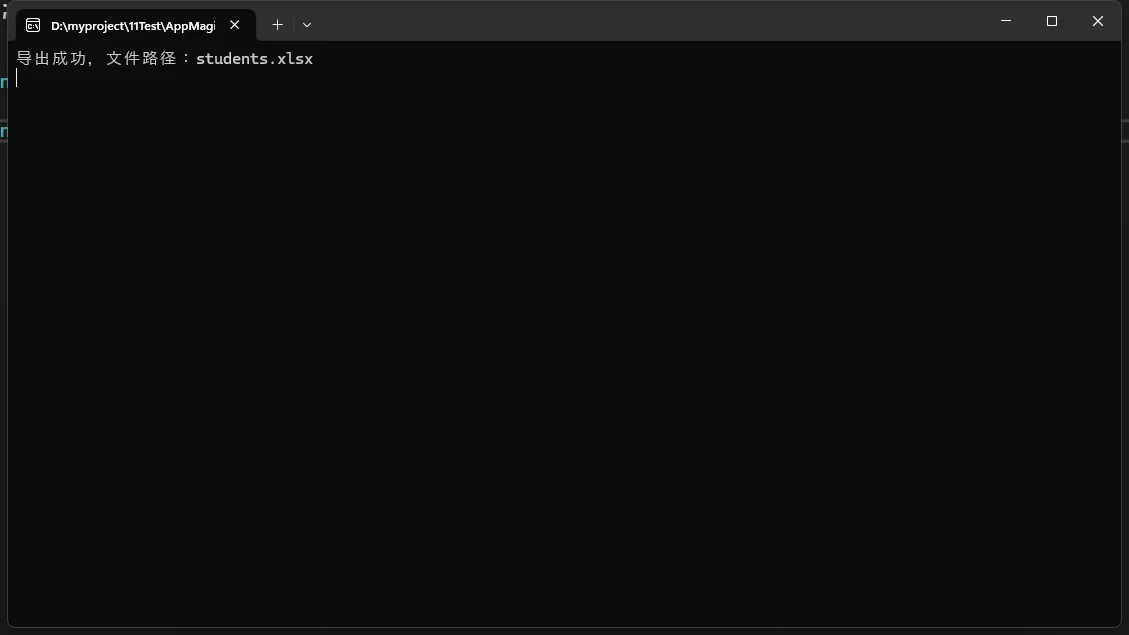Minimize the terminal window

(x=1006, y=21)
